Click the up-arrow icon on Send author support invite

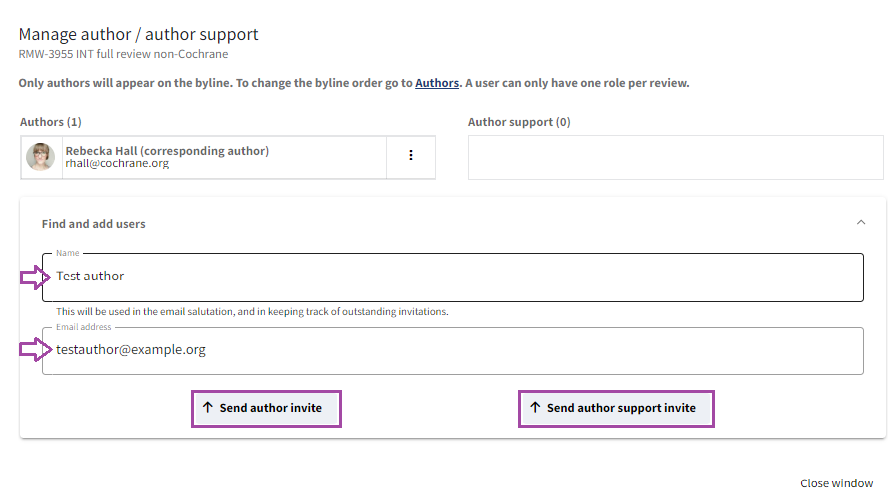point(535,408)
